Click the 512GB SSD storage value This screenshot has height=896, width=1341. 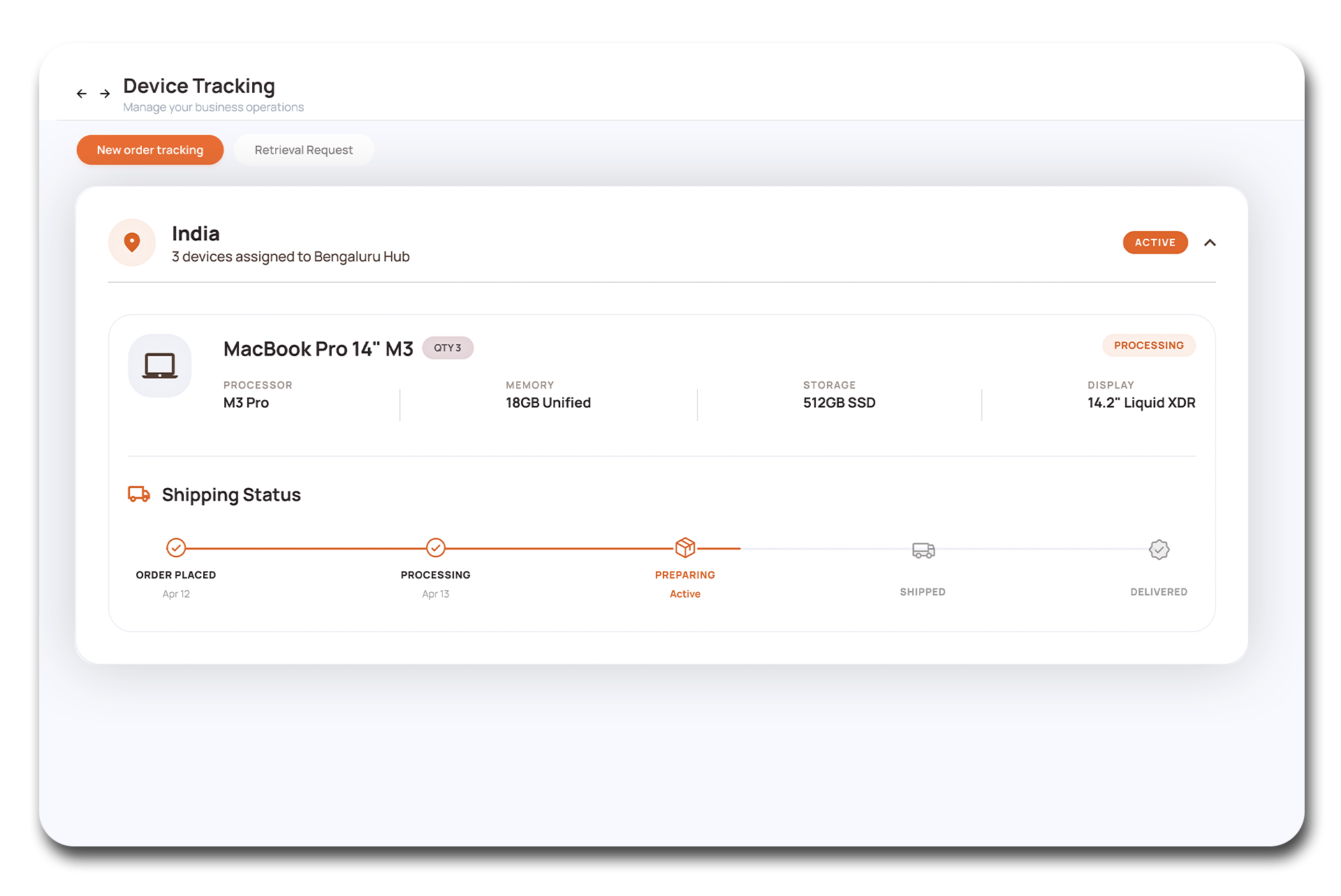click(x=840, y=403)
